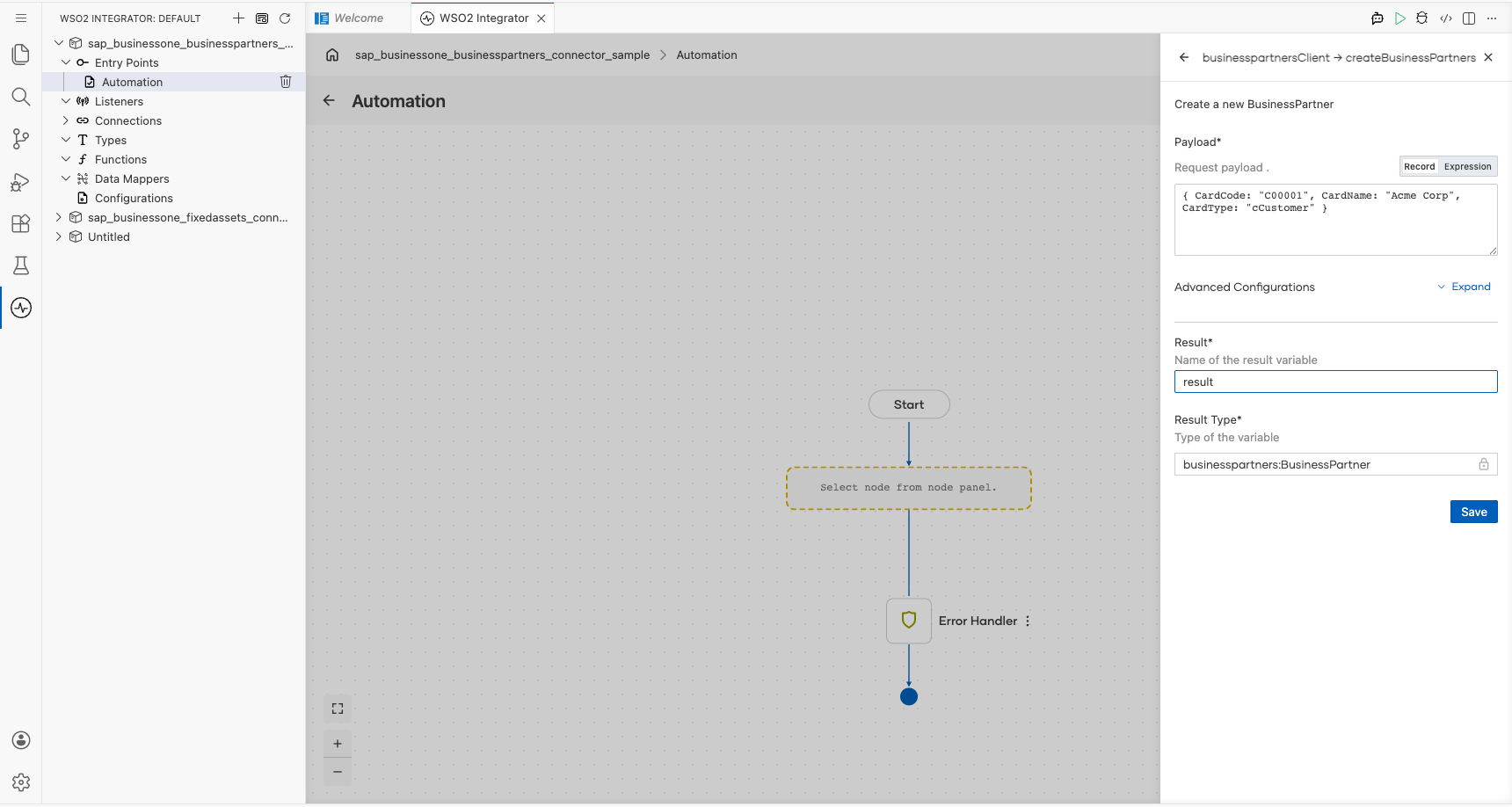The height and width of the screenshot is (807, 1512).
Task: Switch payload editor to Record mode
Action: coord(1420,166)
